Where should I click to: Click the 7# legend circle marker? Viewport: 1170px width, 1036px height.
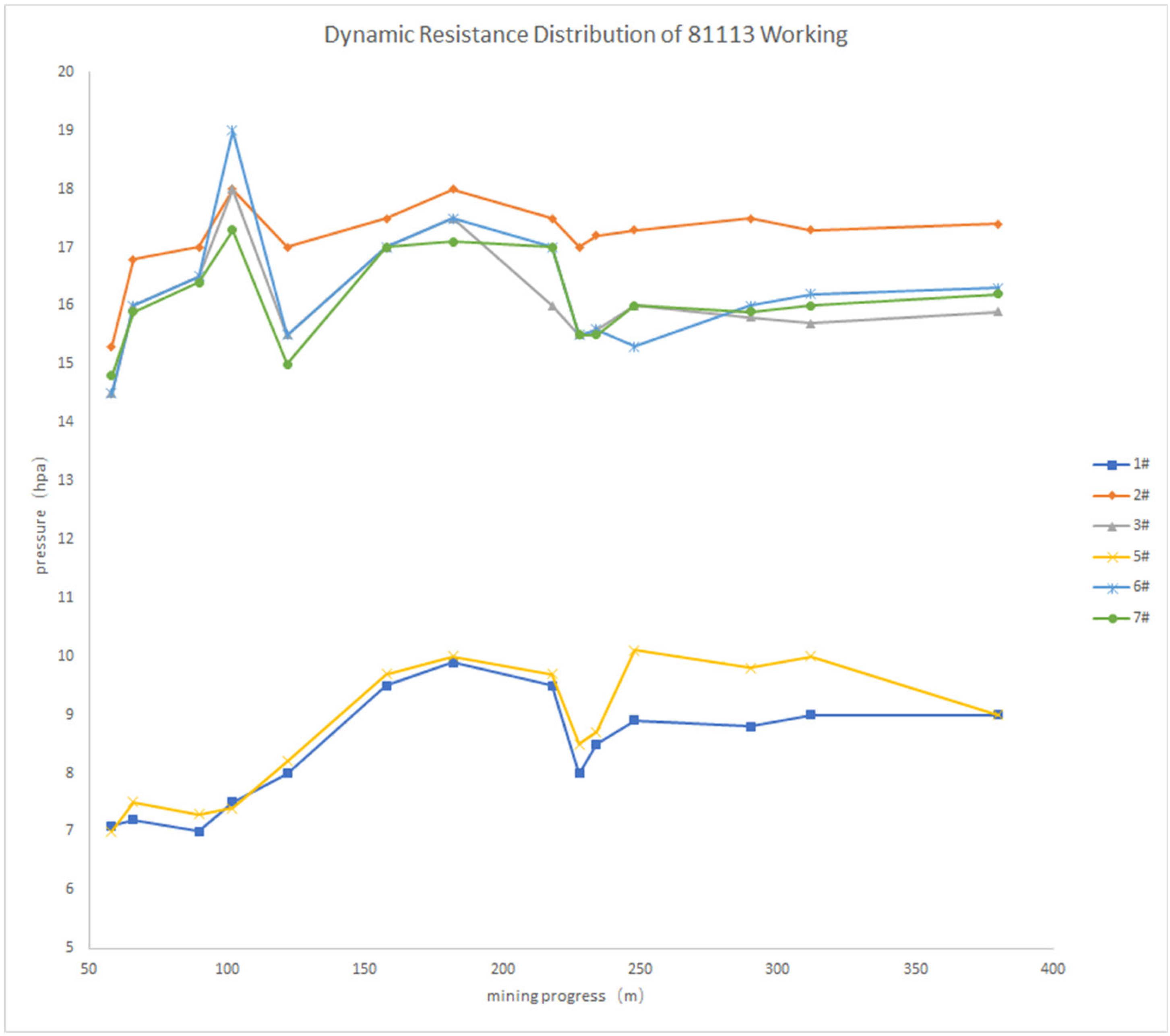tap(1112, 618)
